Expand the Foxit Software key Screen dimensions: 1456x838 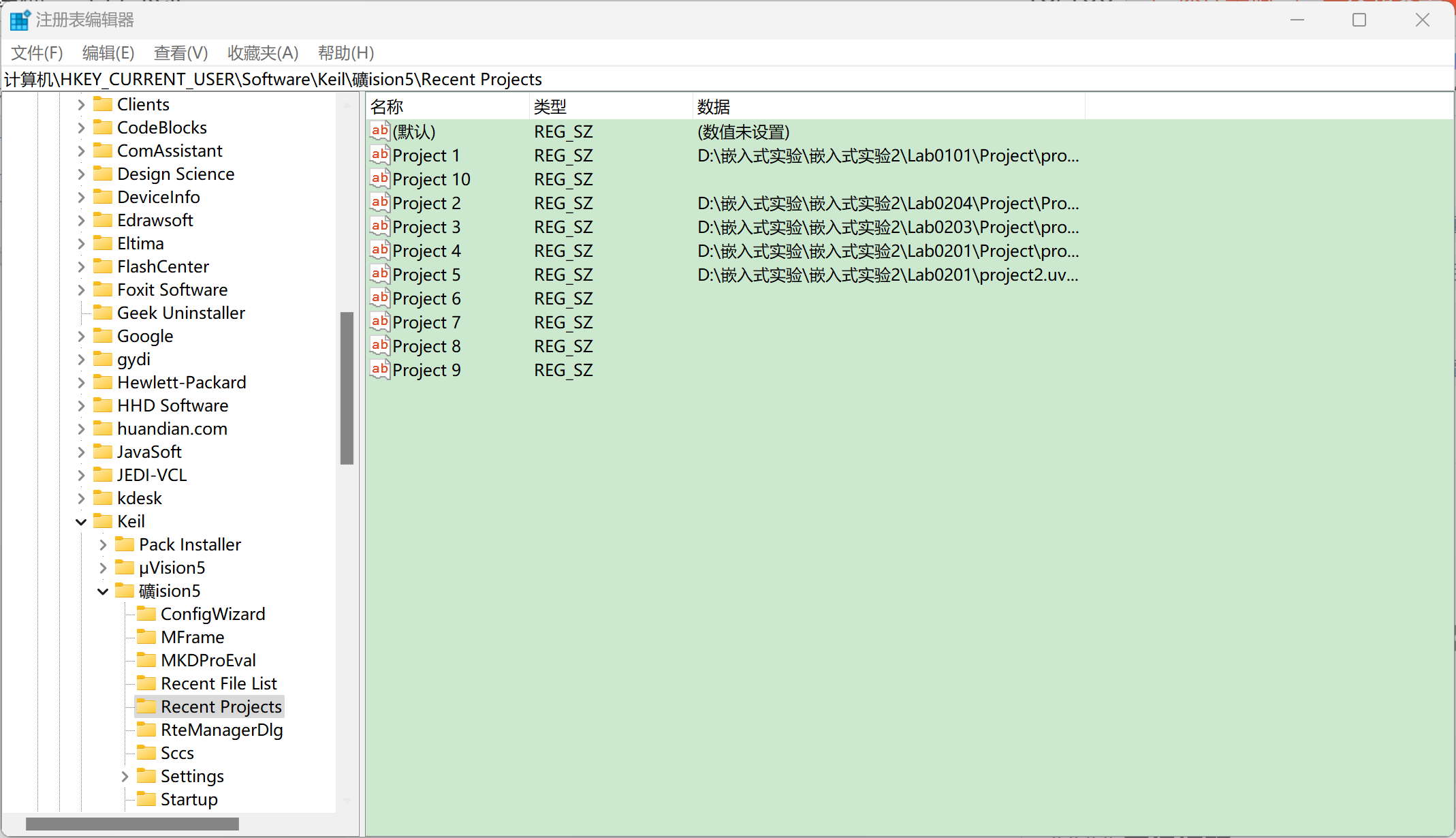[81, 290]
